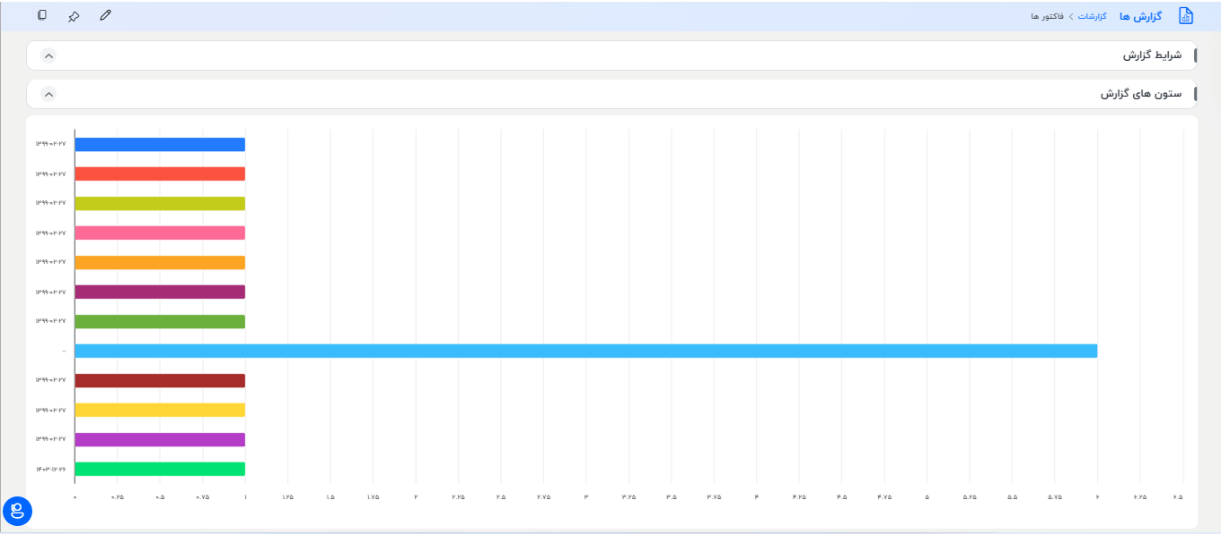Click the long light-blue chart bar

point(585,351)
